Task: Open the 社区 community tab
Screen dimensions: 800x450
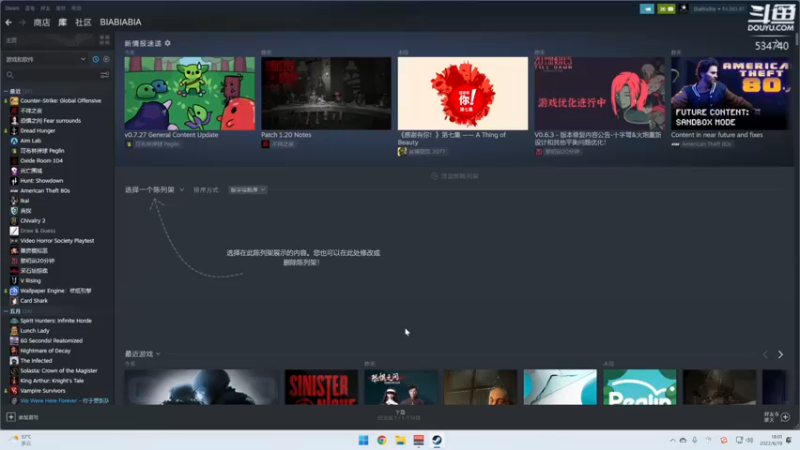Action: pyautogui.click(x=83, y=22)
